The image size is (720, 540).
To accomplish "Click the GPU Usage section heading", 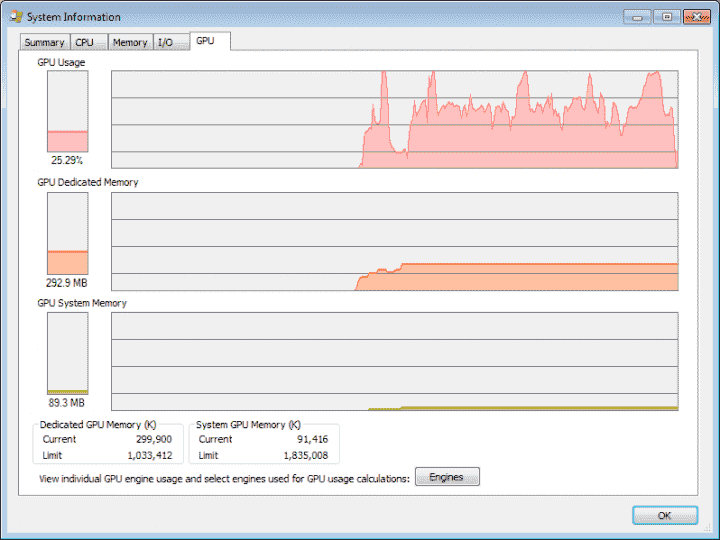I will coord(61,62).
